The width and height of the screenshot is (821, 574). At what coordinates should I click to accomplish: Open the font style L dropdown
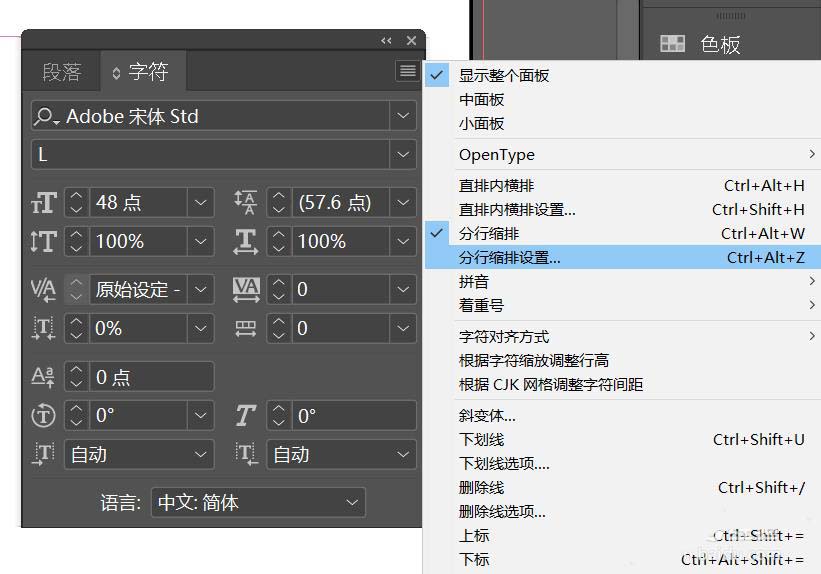(403, 154)
